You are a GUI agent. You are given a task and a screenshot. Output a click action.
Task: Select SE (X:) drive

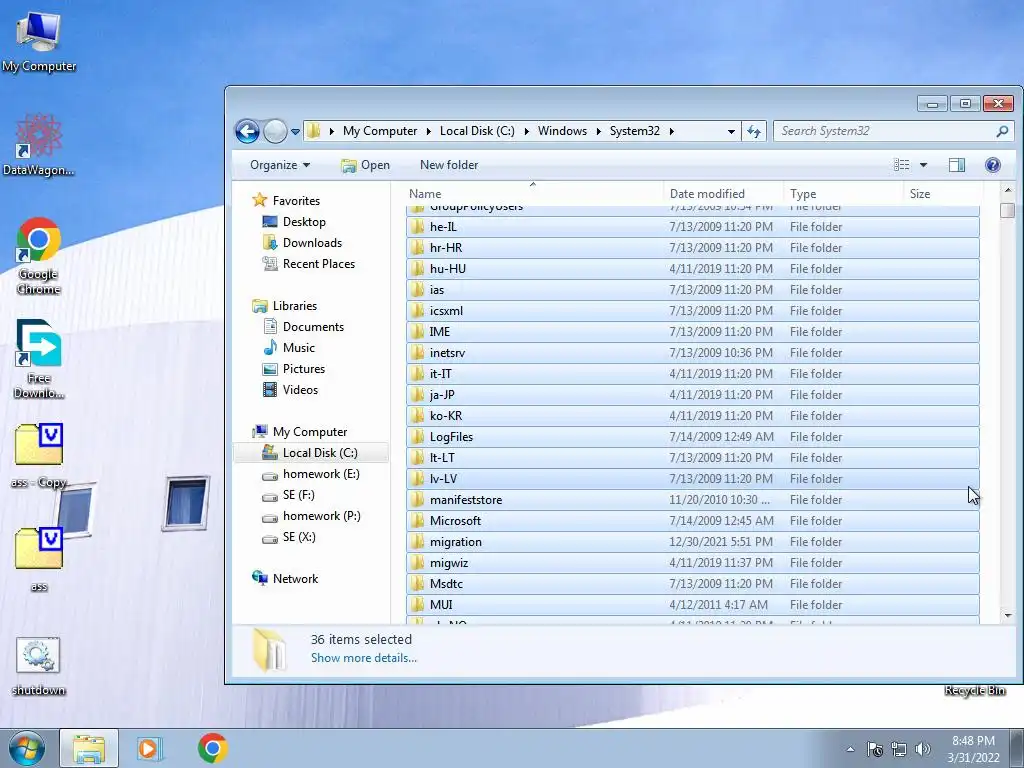point(299,537)
